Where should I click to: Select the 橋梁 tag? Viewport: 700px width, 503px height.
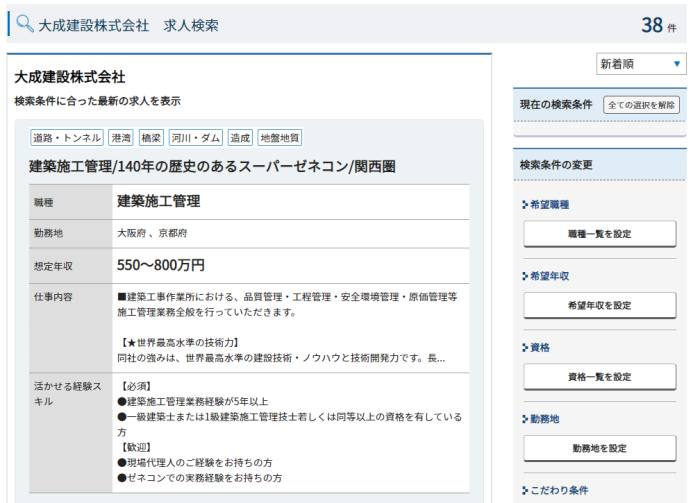click(x=151, y=138)
